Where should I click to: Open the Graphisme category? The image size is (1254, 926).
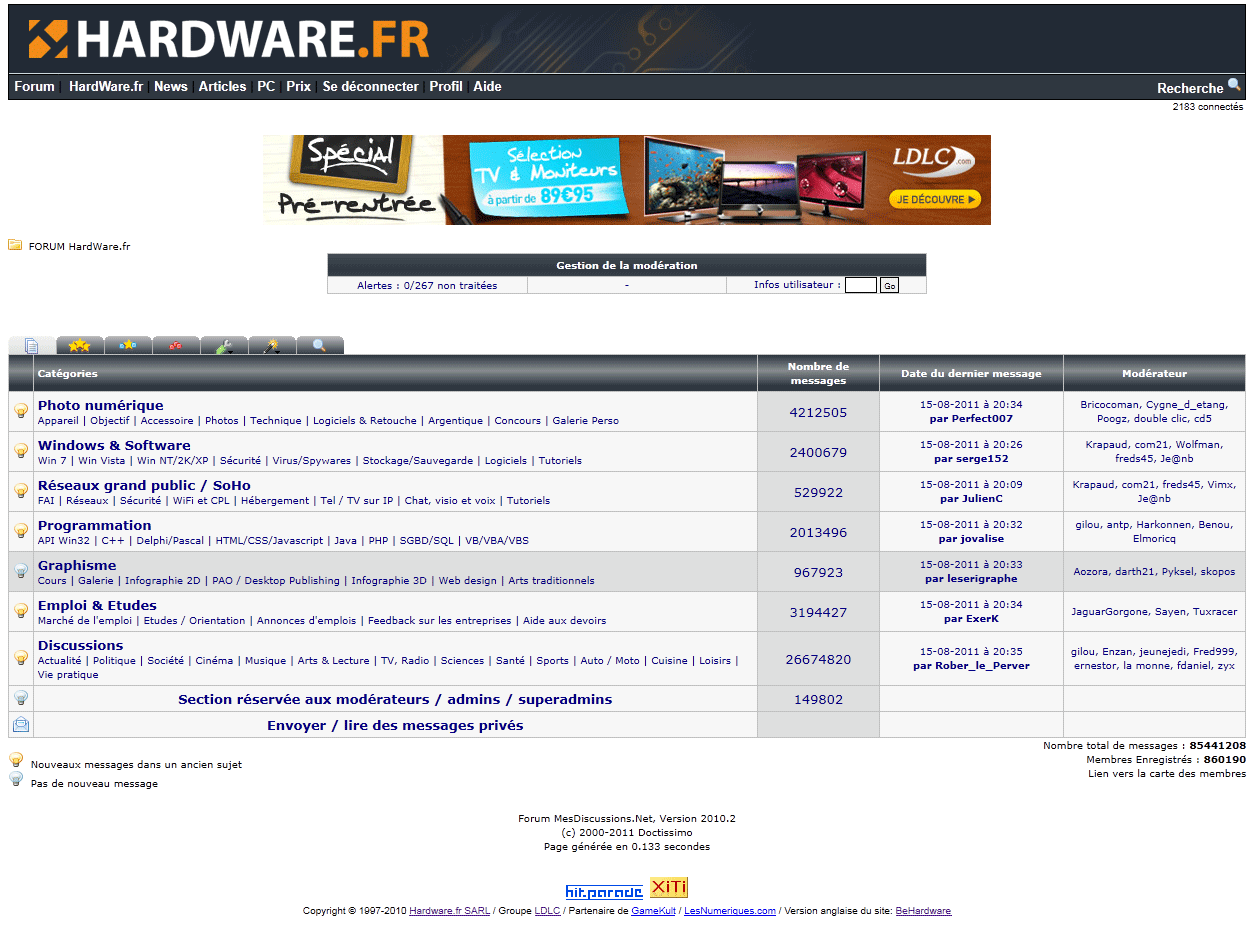pyautogui.click(x=77, y=565)
